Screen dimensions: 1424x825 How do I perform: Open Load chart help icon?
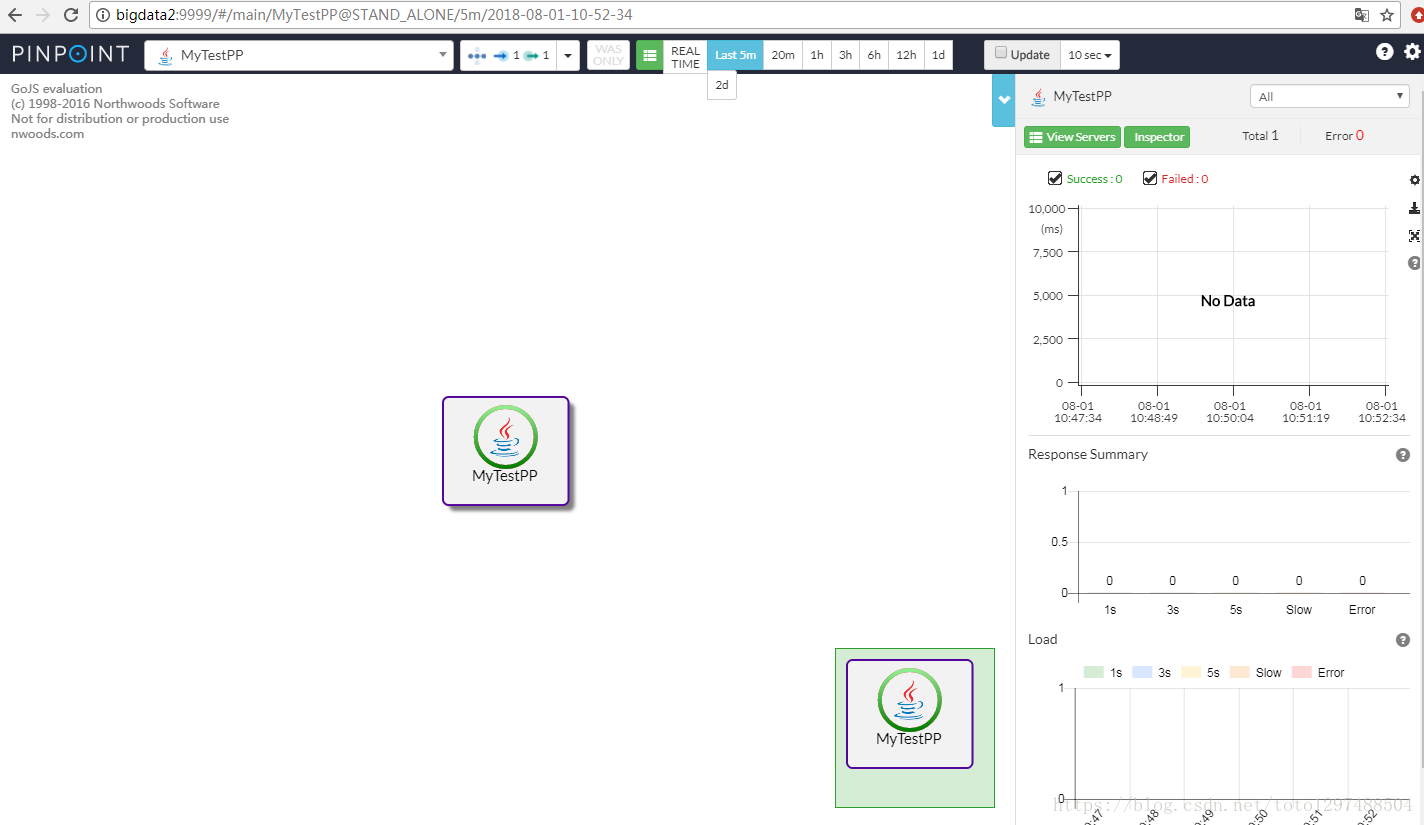[1403, 640]
